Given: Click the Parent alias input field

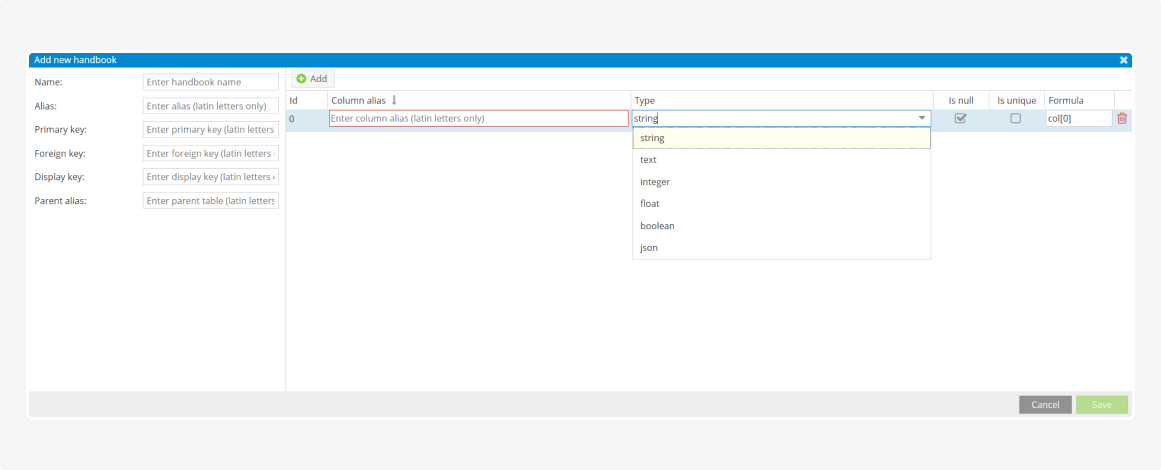Looking at the screenshot, I should (x=210, y=201).
